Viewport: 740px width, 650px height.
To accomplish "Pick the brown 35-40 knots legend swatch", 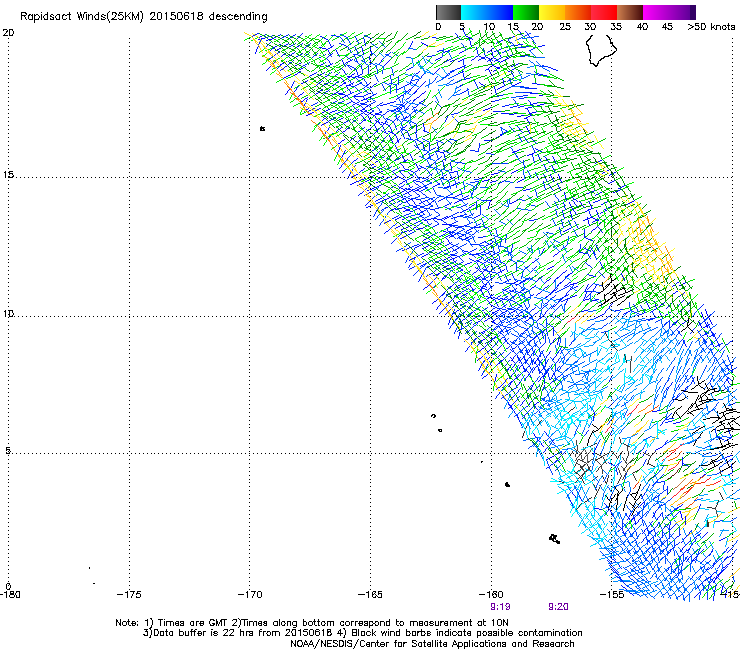I will point(630,12).
